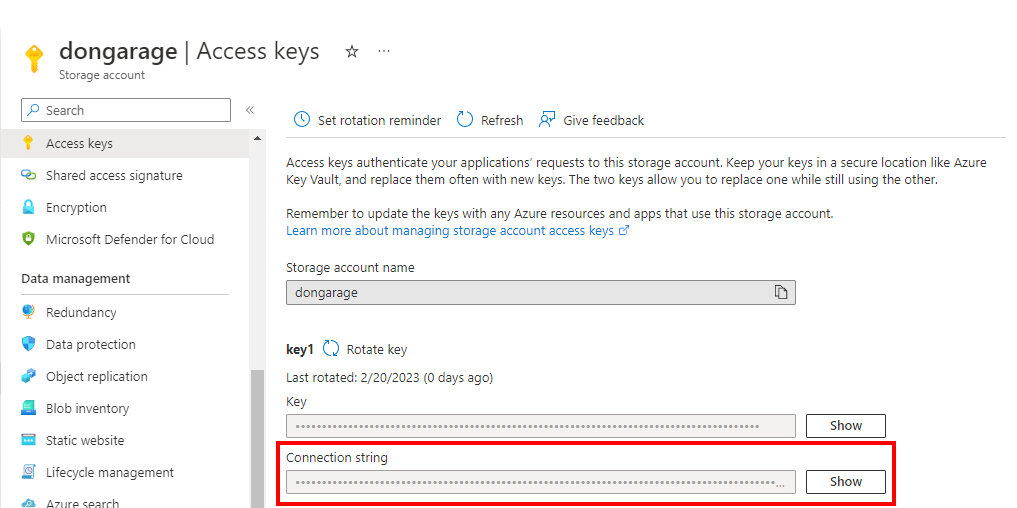Click the Data management section heading
Screen dimensions: 1017x508
[x=76, y=278]
